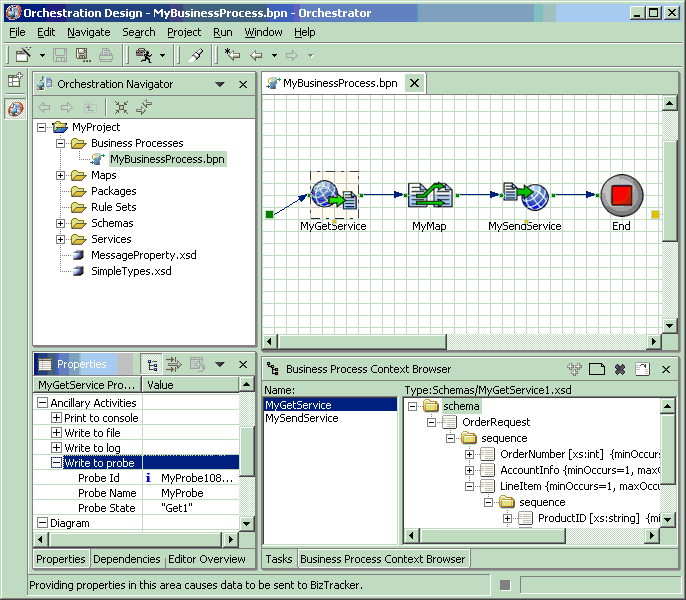Click the Save toolbar icon
686x600 pixels.
[60, 55]
